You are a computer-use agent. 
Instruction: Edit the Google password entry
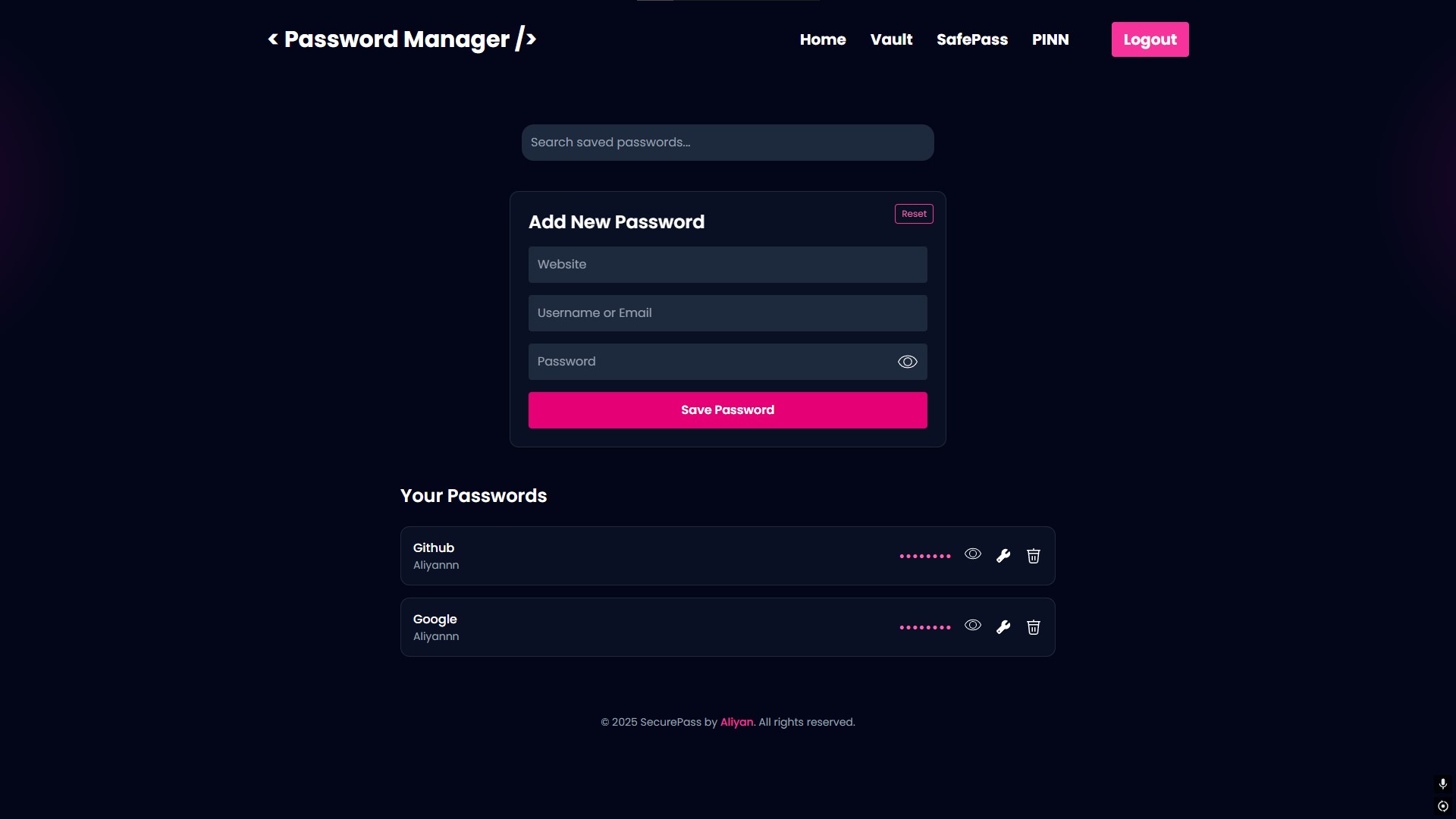tap(1003, 626)
